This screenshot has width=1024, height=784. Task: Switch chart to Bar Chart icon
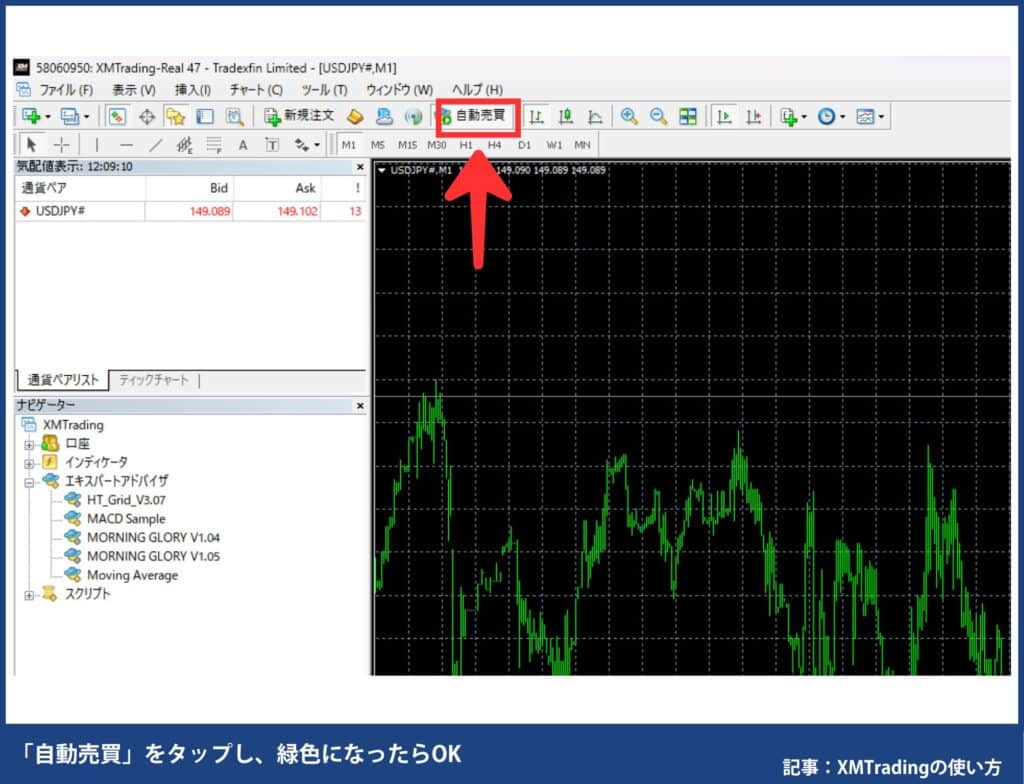tap(536, 116)
